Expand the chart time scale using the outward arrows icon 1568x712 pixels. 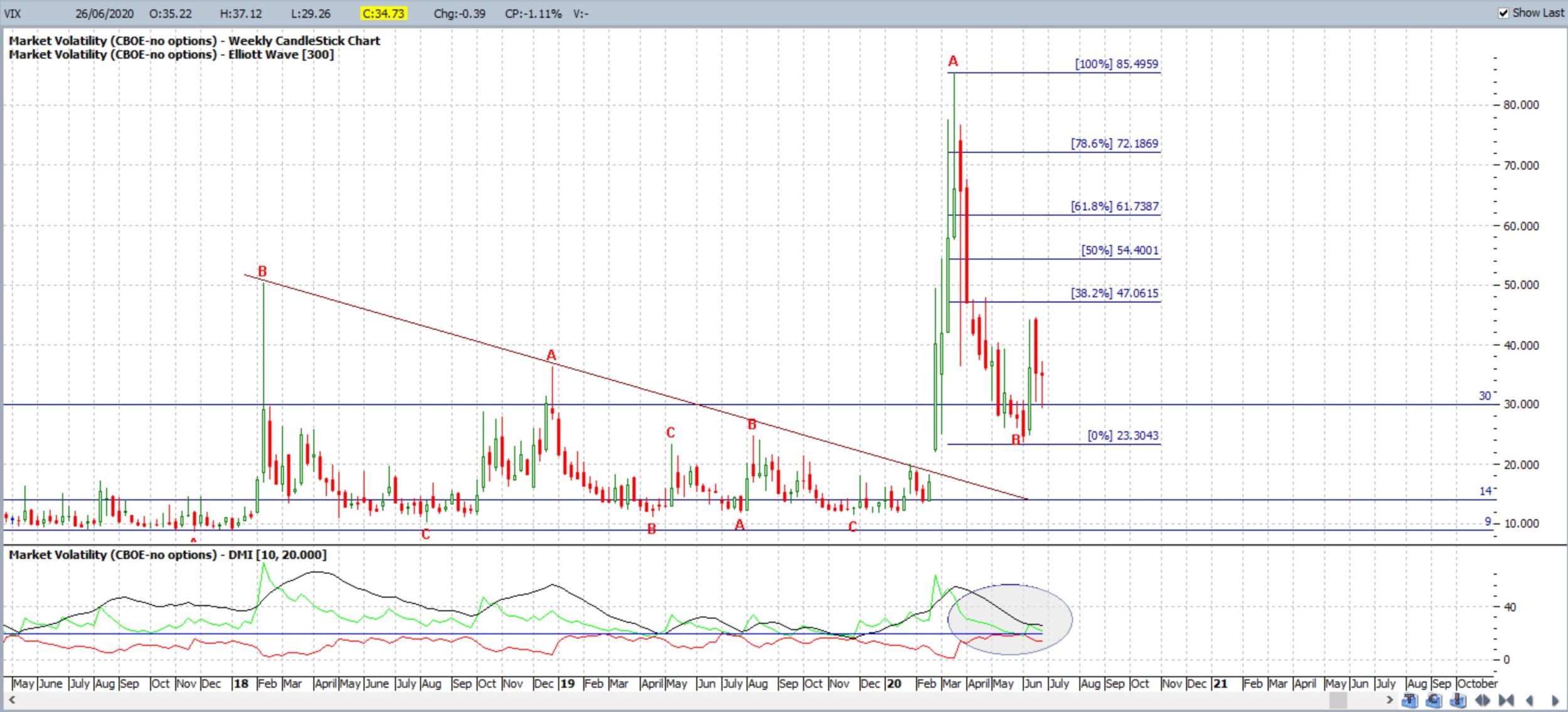point(1482,700)
